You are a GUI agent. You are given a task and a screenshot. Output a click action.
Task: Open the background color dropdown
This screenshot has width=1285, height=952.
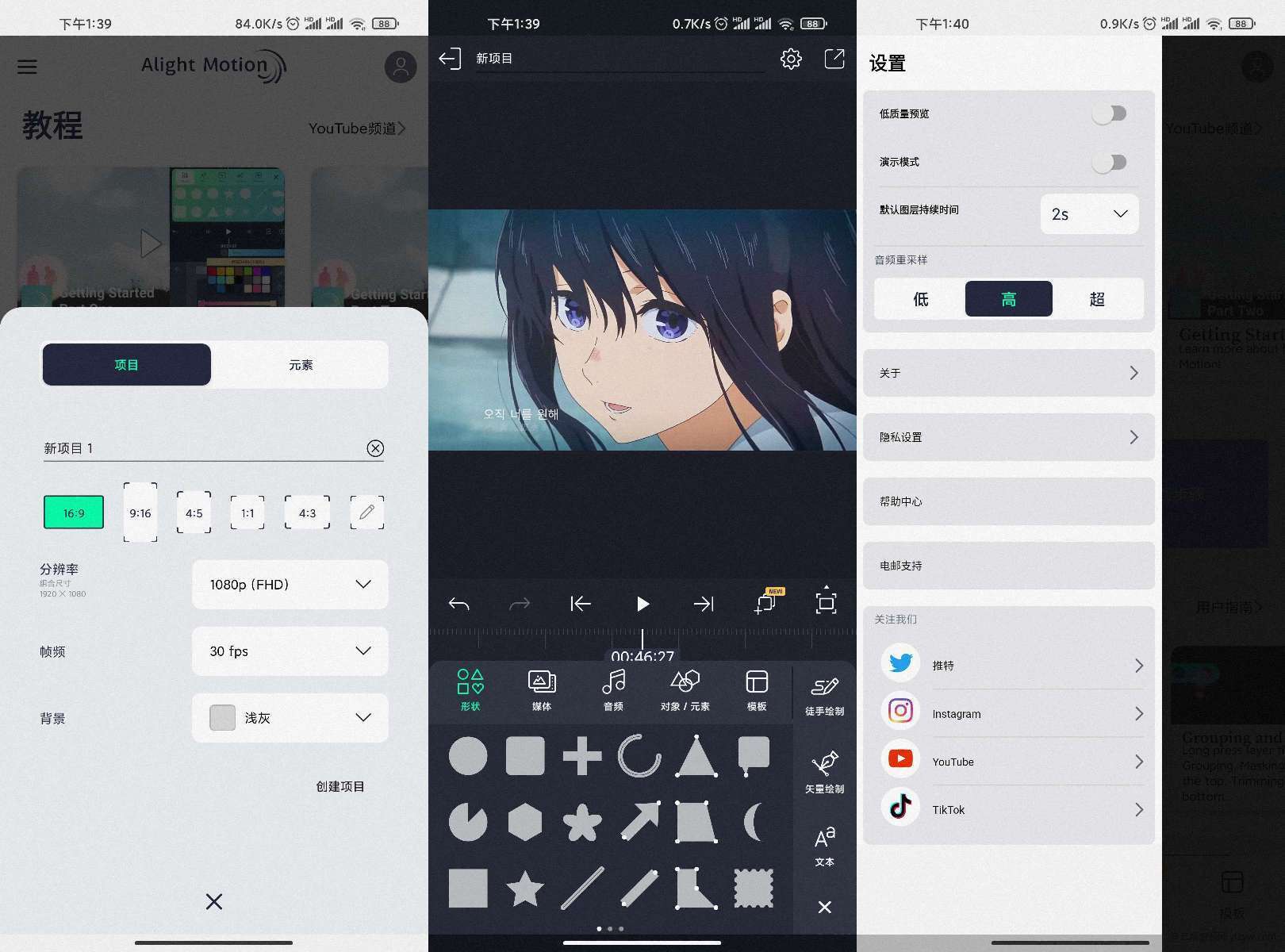(x=290, y=717)
